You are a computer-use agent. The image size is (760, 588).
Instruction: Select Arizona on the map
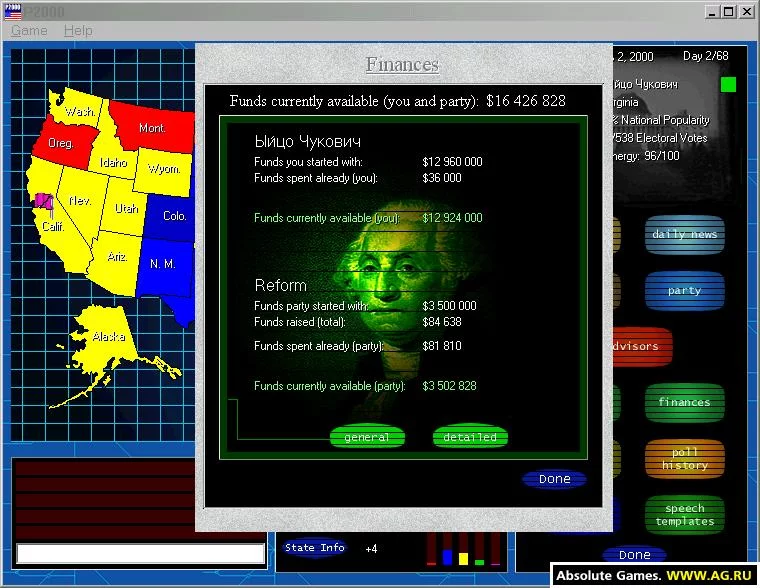click(x=117, y=257)
